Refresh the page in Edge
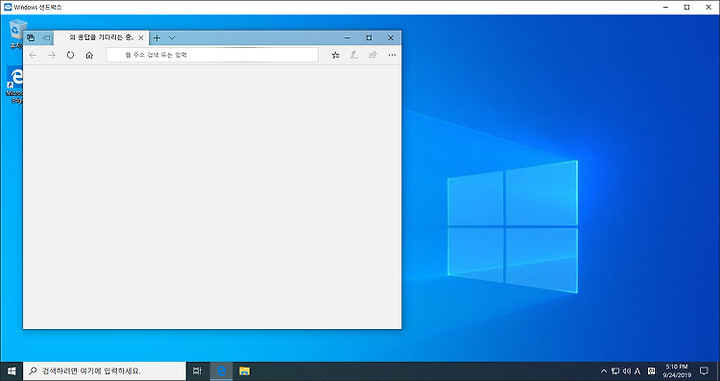Screen dimensions: 720x381 (70, 55)
